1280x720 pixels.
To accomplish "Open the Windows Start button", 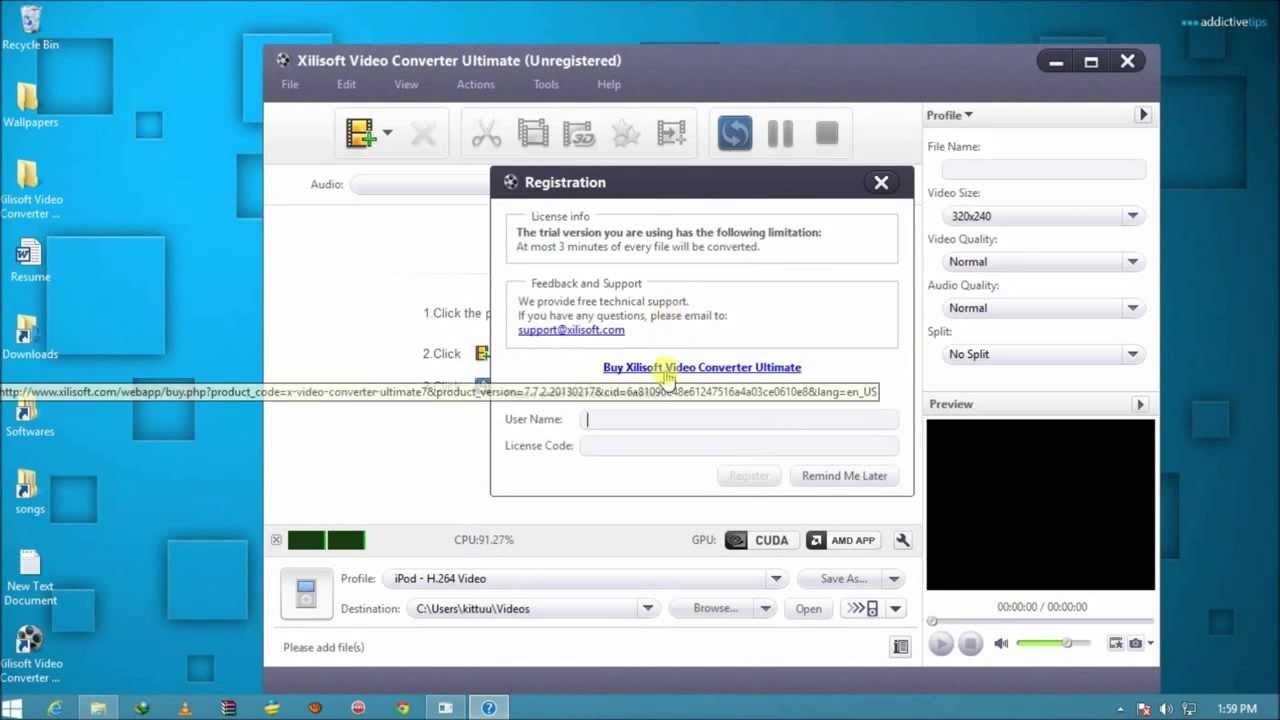I will (x=13, y=708).
